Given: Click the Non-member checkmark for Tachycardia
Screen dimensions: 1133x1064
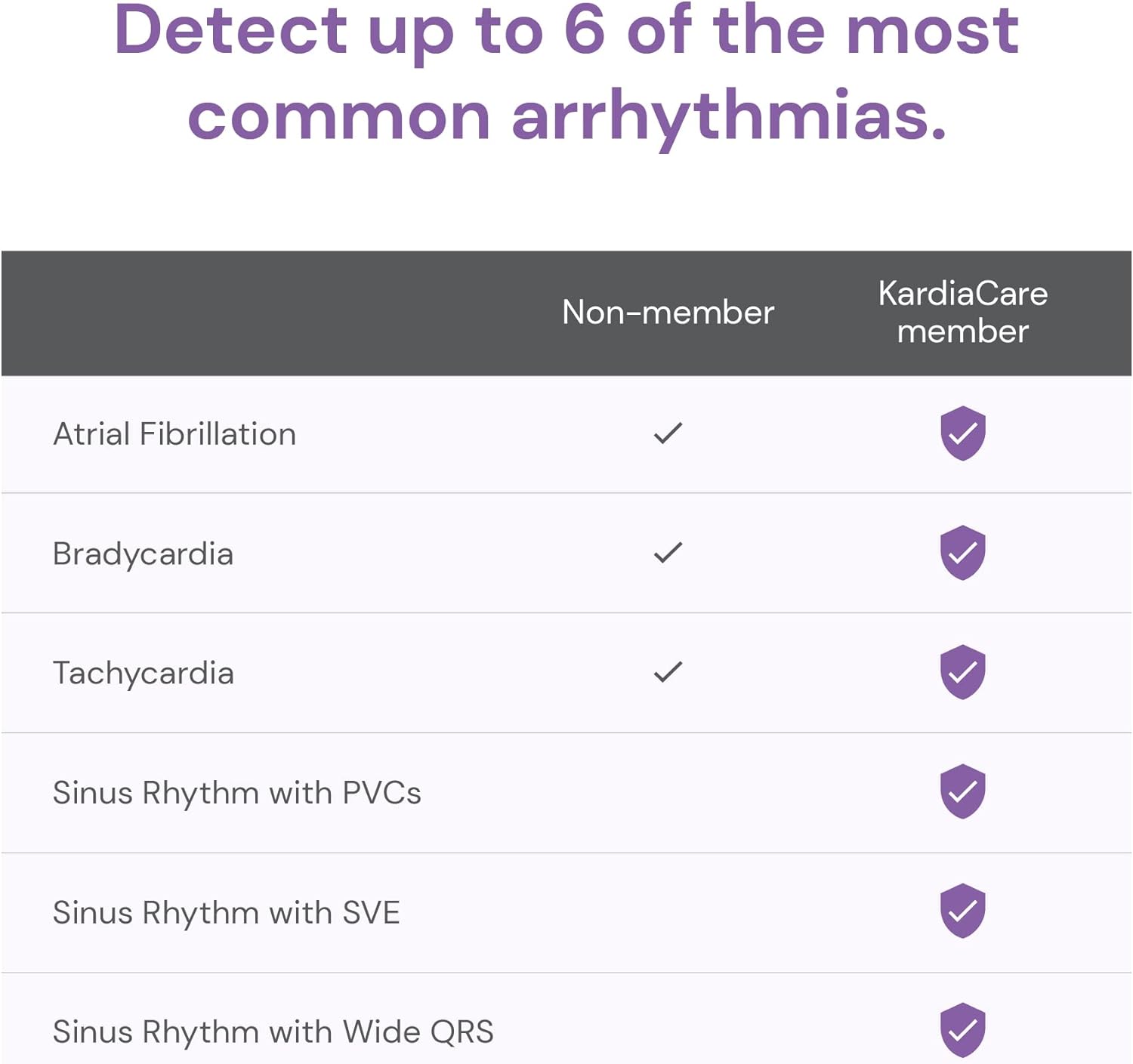Looking at the screenshot, I should click(668, 672).
